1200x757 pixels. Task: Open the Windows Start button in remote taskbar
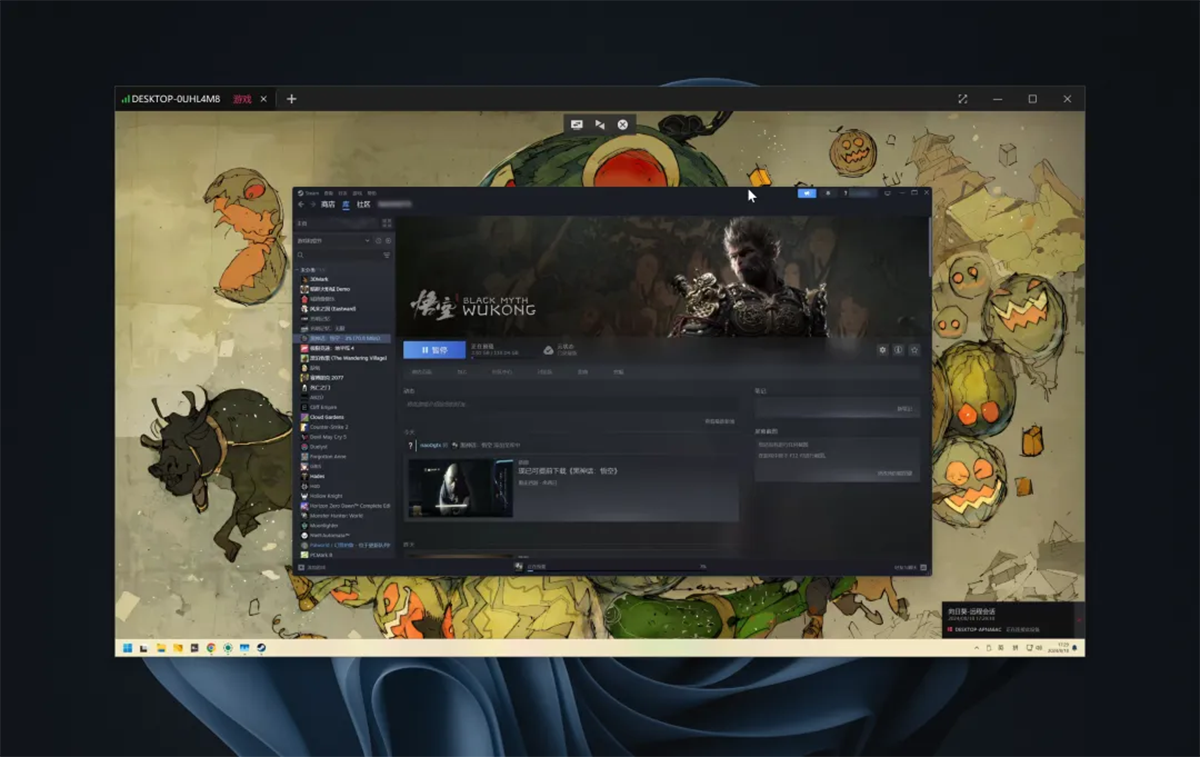pyautogui.click(x=127, y=648)
